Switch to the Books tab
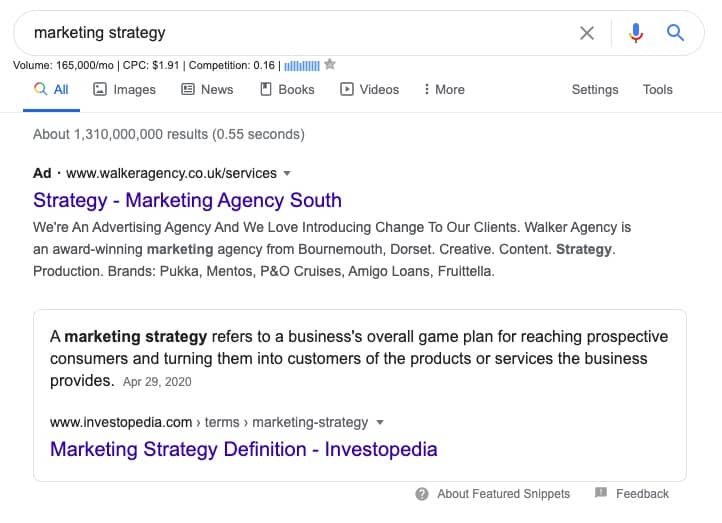This screenshot has height=523, width=722. coord(287,89)
